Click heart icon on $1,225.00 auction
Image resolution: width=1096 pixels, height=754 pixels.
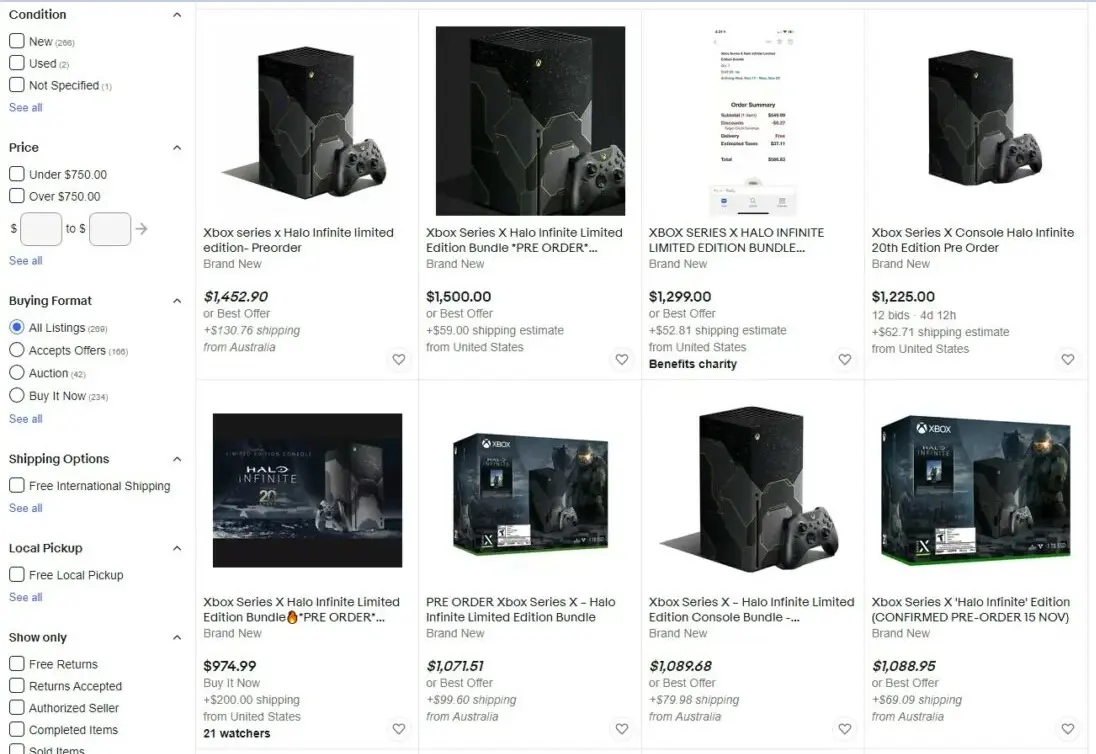(1067, 359)
